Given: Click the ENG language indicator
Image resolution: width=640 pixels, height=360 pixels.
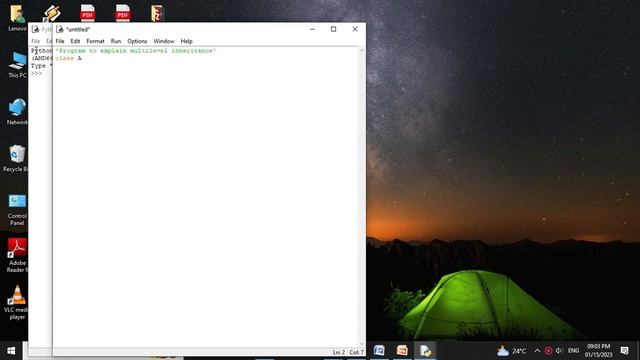Looking at the screenshot, I should [x=573, y=351].
